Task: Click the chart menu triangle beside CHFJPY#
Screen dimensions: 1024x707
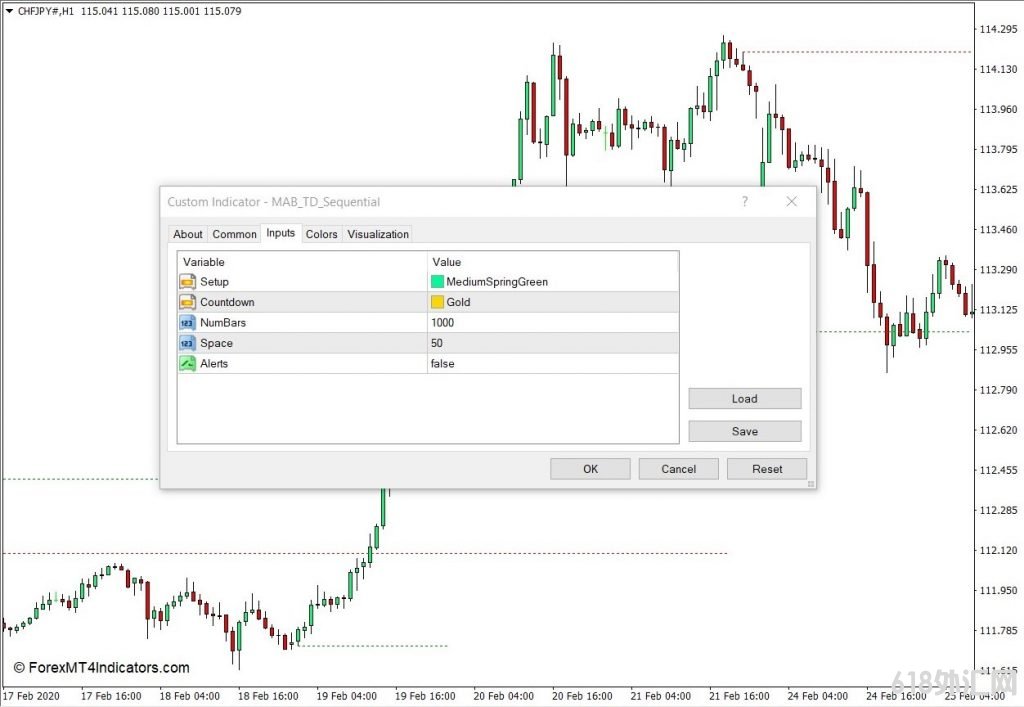Action: coord(9,10)
